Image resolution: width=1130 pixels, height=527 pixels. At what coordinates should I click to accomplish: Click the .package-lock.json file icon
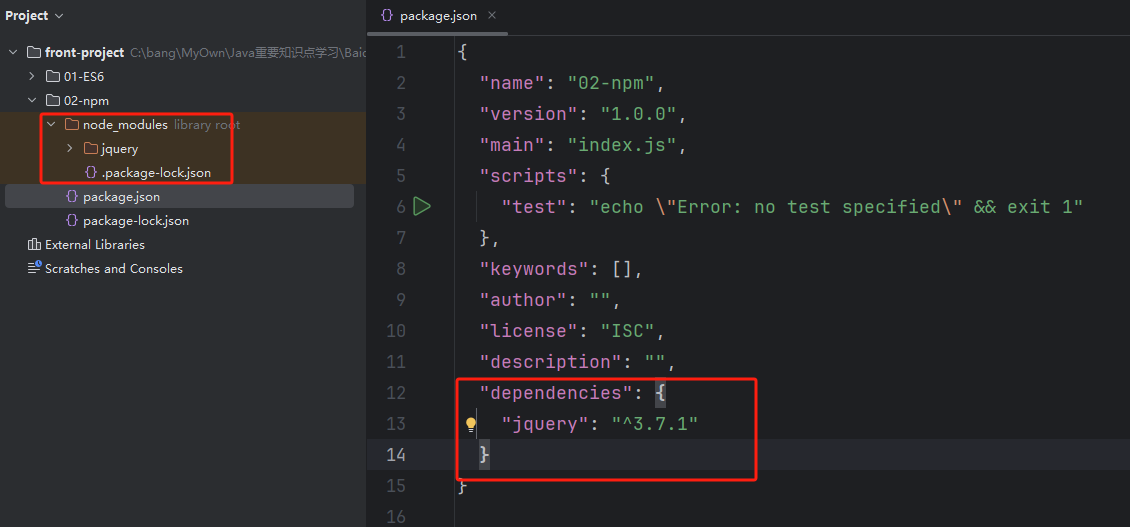click(91, 173)
